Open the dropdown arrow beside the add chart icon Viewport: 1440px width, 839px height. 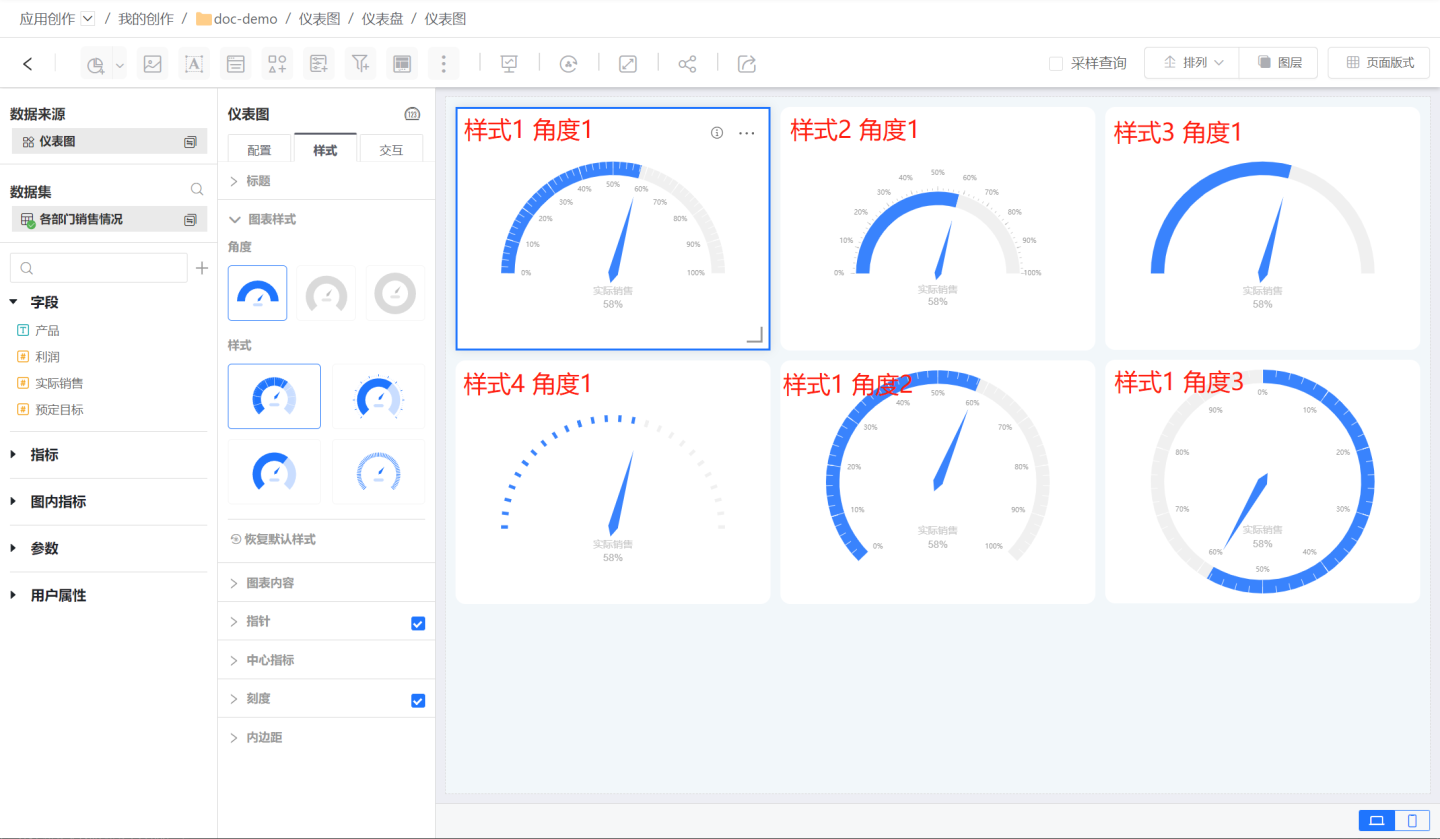click(120, 65)
